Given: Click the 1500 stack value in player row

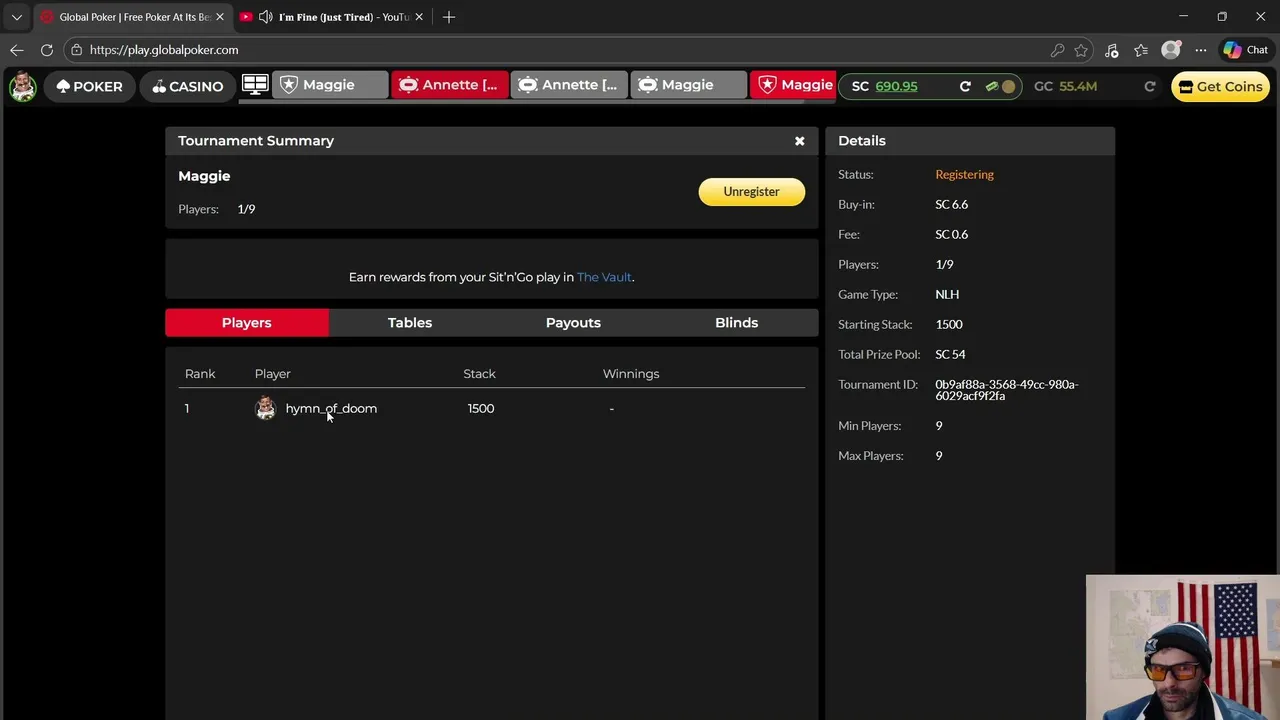Looking at the screenshot, I should (481, 408).
